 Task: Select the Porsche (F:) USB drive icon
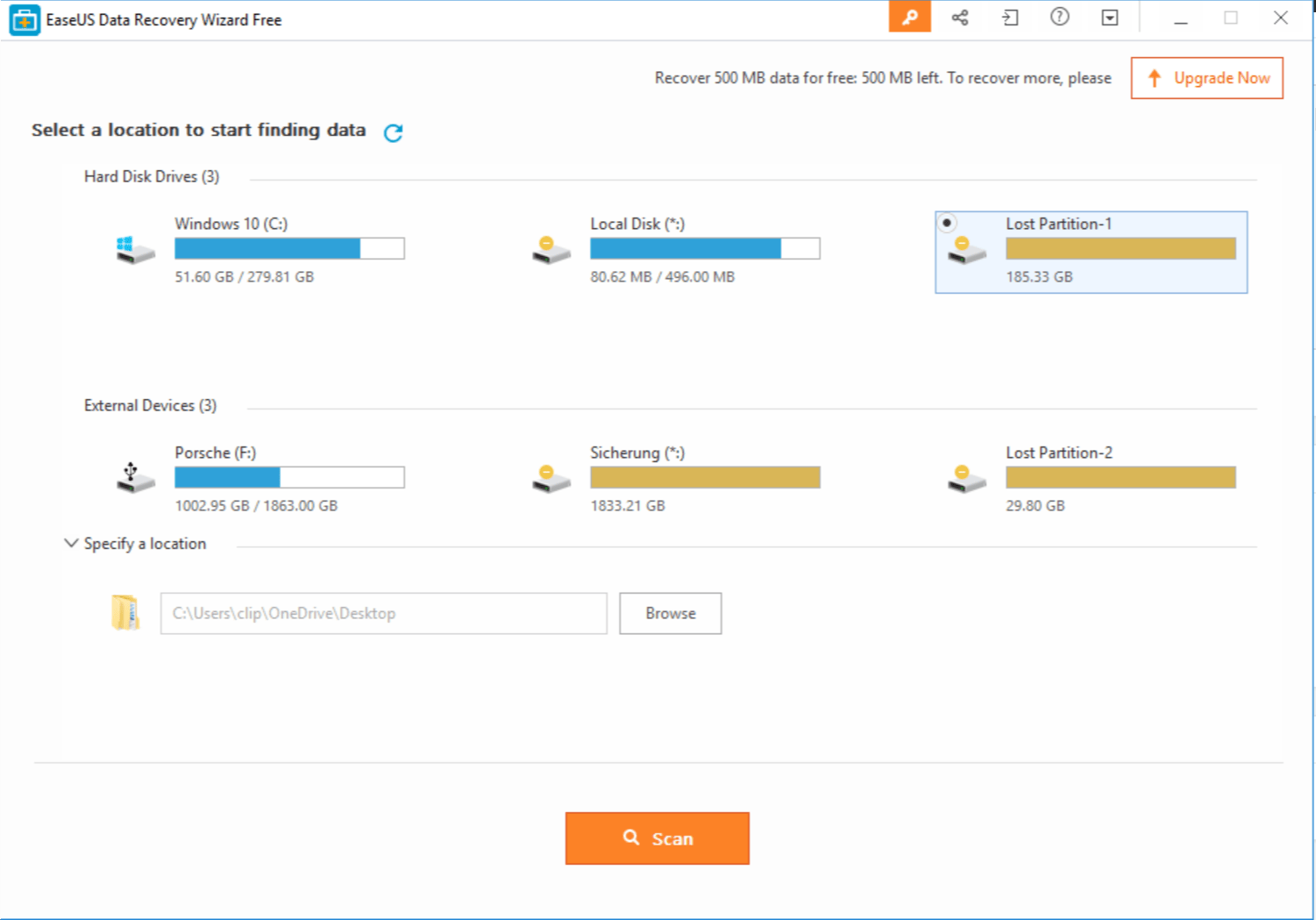[x=135, y=478]
